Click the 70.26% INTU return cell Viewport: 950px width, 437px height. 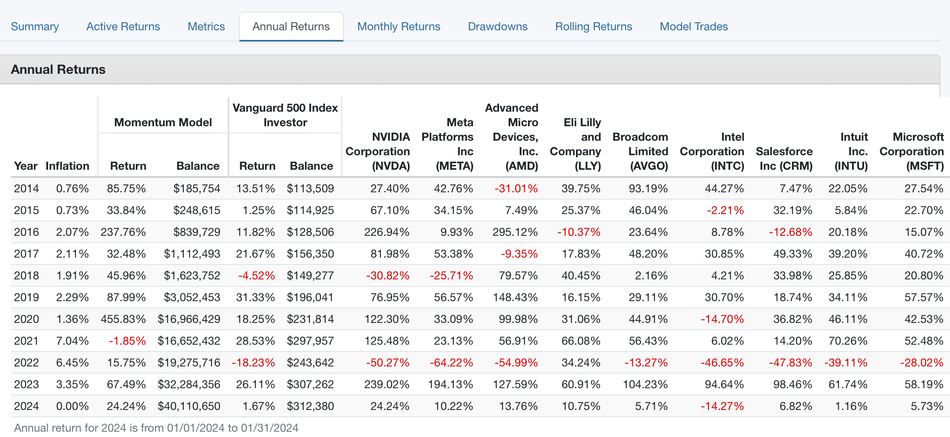click(x=849, y=341)
